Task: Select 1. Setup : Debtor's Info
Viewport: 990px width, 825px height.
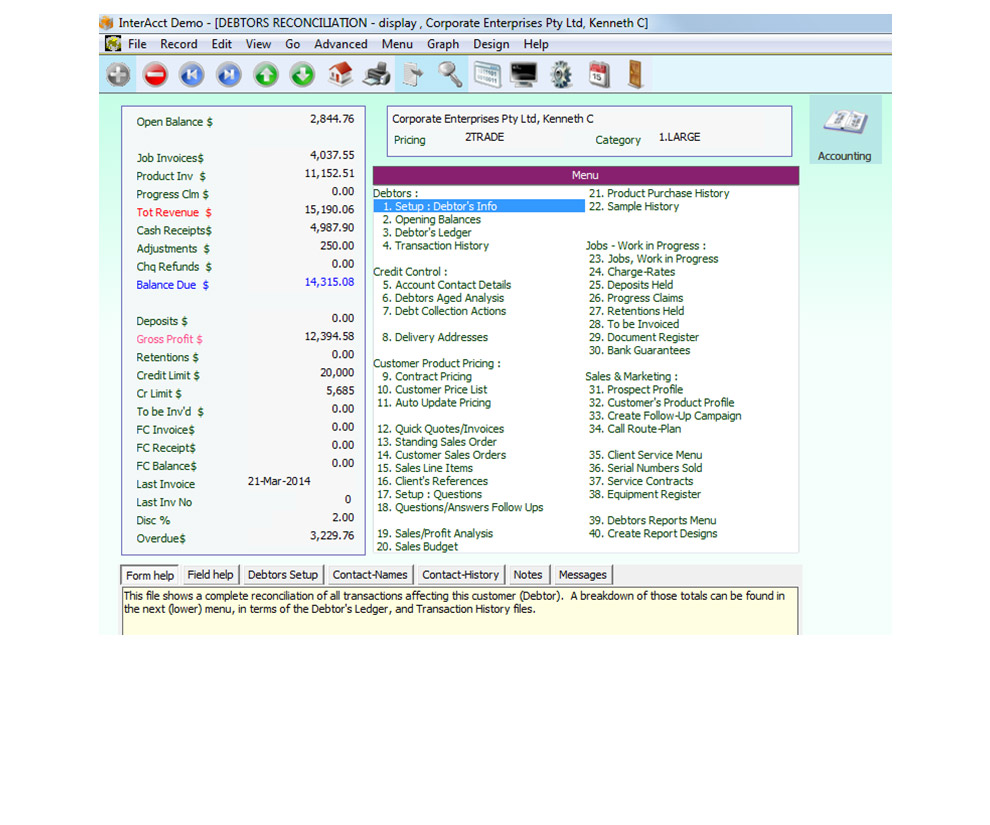Action: [479, 206]
